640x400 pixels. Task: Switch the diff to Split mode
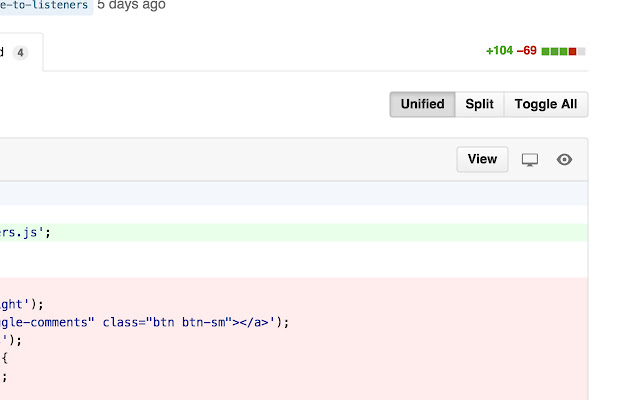point(480,104)
